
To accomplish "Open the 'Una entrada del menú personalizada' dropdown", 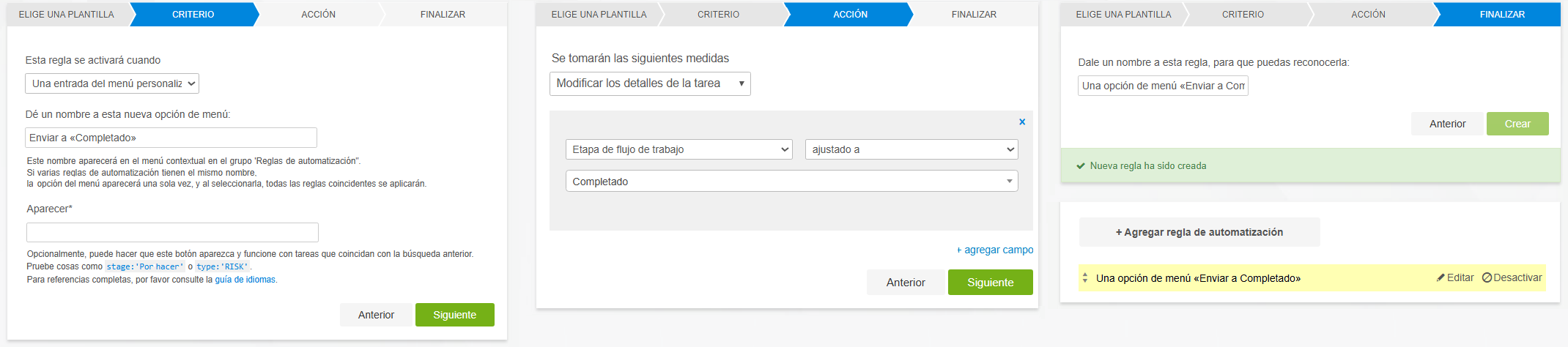I will coord(112,83).
